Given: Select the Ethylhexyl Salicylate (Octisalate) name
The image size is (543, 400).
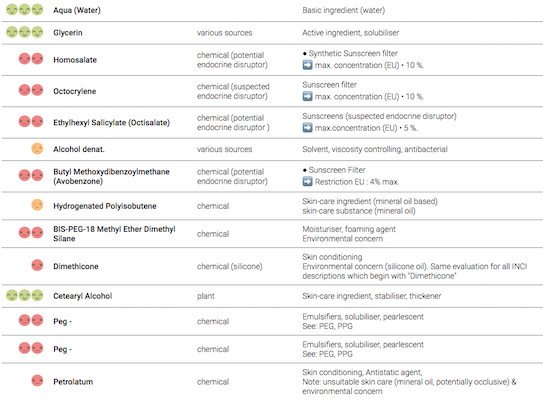Looking at the screenshot, I should pyautogui.click(x=112, y=123).
